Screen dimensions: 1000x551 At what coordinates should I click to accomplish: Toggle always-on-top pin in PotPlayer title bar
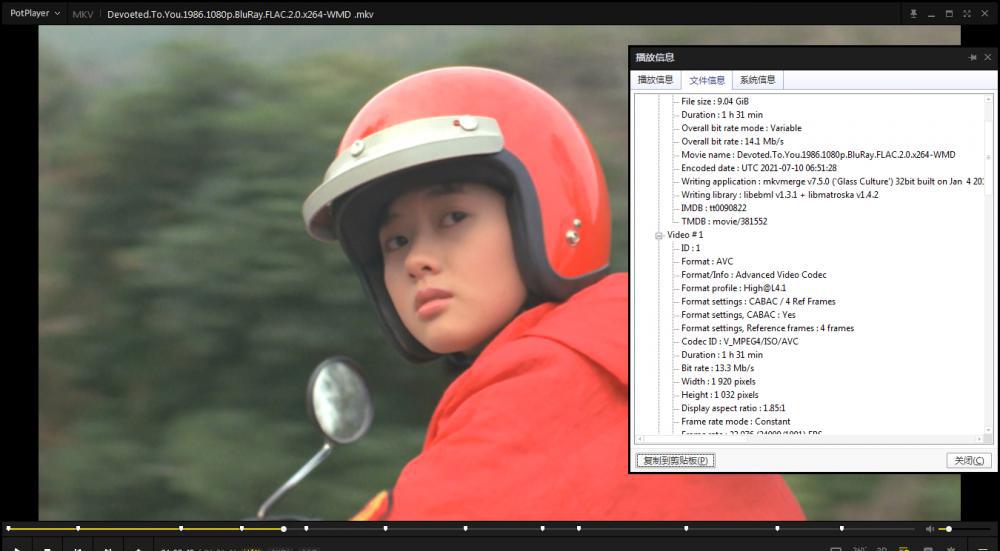pos(913,13)
